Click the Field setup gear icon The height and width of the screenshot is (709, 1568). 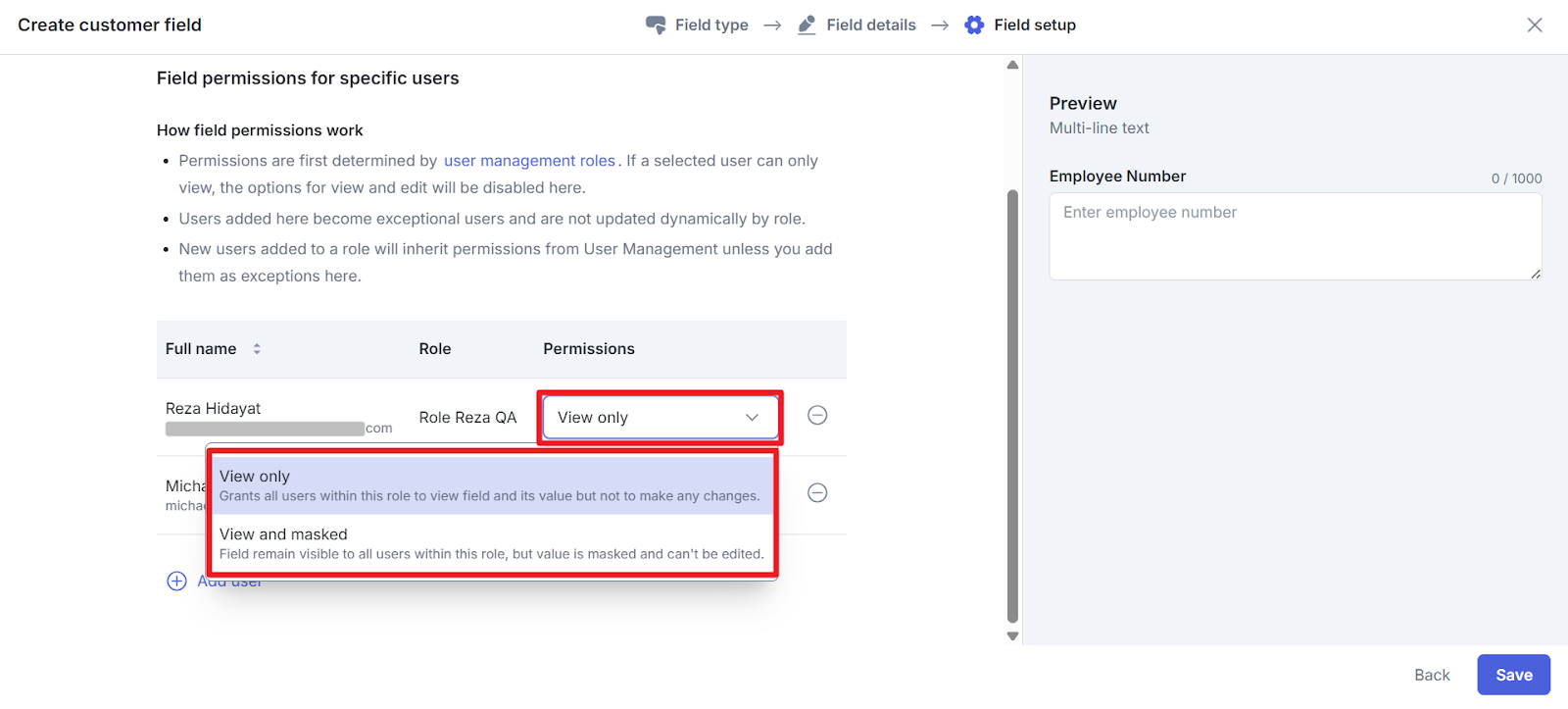(x=974, y=25)
